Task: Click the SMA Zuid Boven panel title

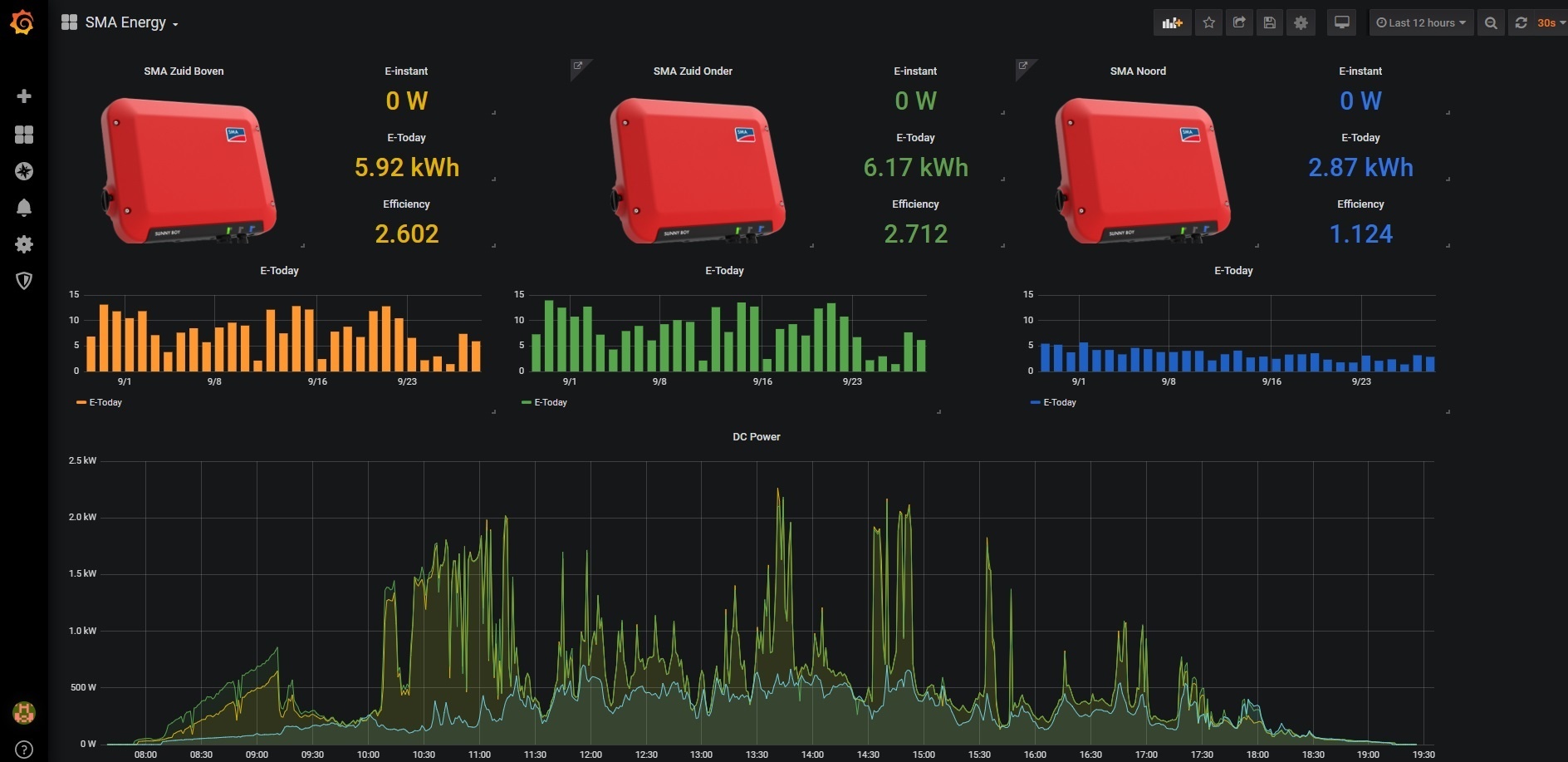Action: tap(184, 71)
